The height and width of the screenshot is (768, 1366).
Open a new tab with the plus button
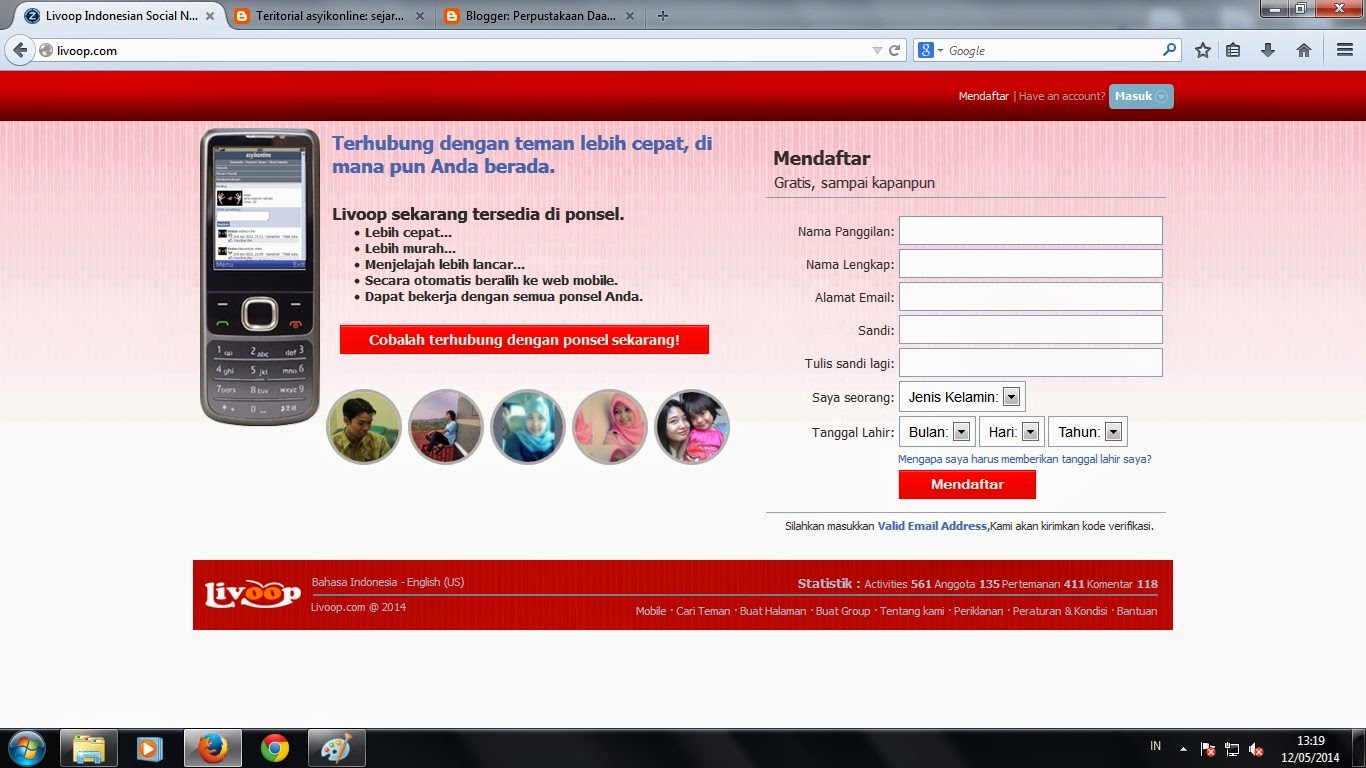point(663,16)
